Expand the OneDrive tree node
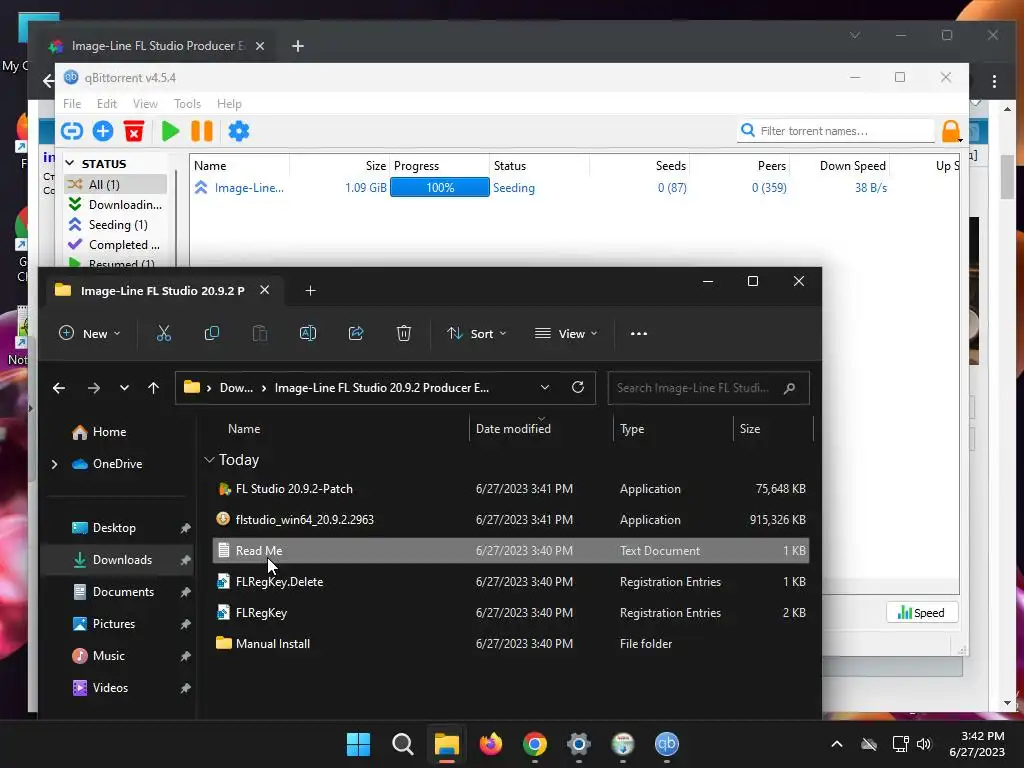 point(54,464)
